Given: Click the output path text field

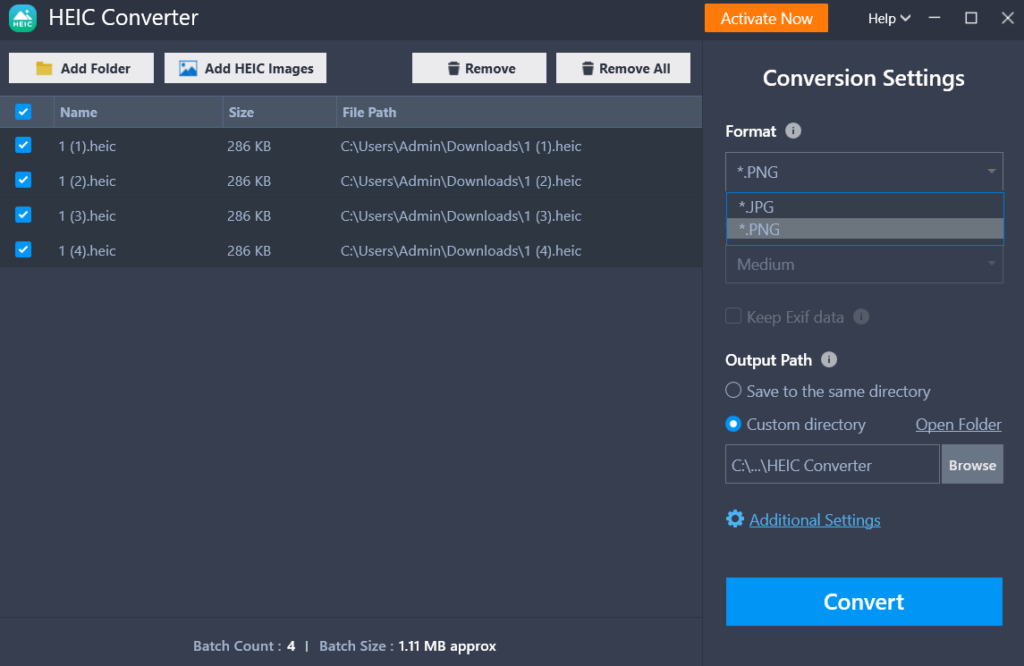Looking at the screenshot, I should tap(831, 465).
